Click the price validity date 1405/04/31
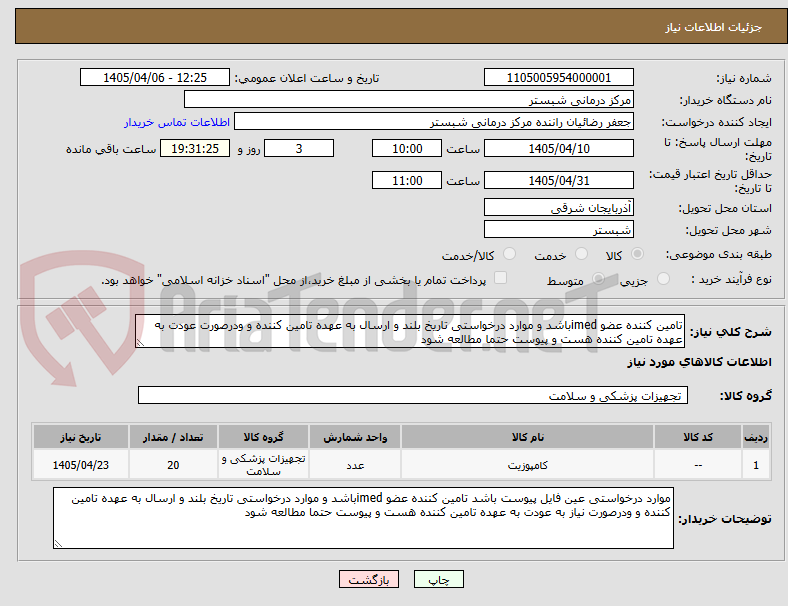 click(558, 180)
